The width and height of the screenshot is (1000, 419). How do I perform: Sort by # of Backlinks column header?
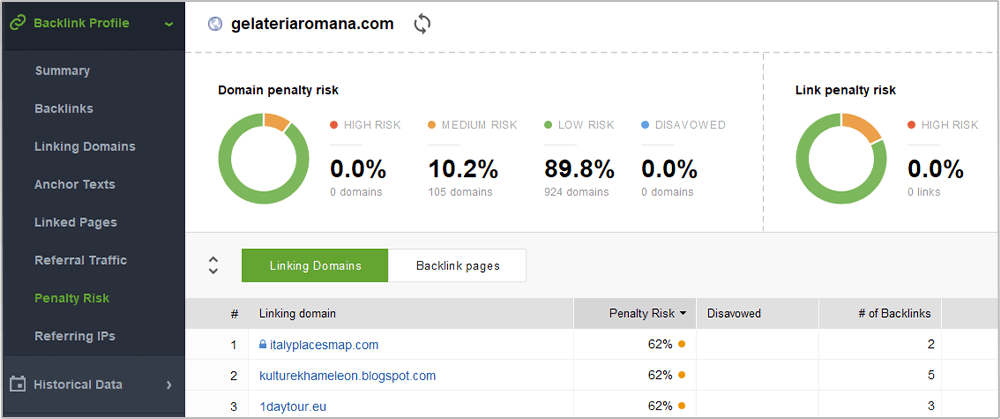[x=894, y=313]
